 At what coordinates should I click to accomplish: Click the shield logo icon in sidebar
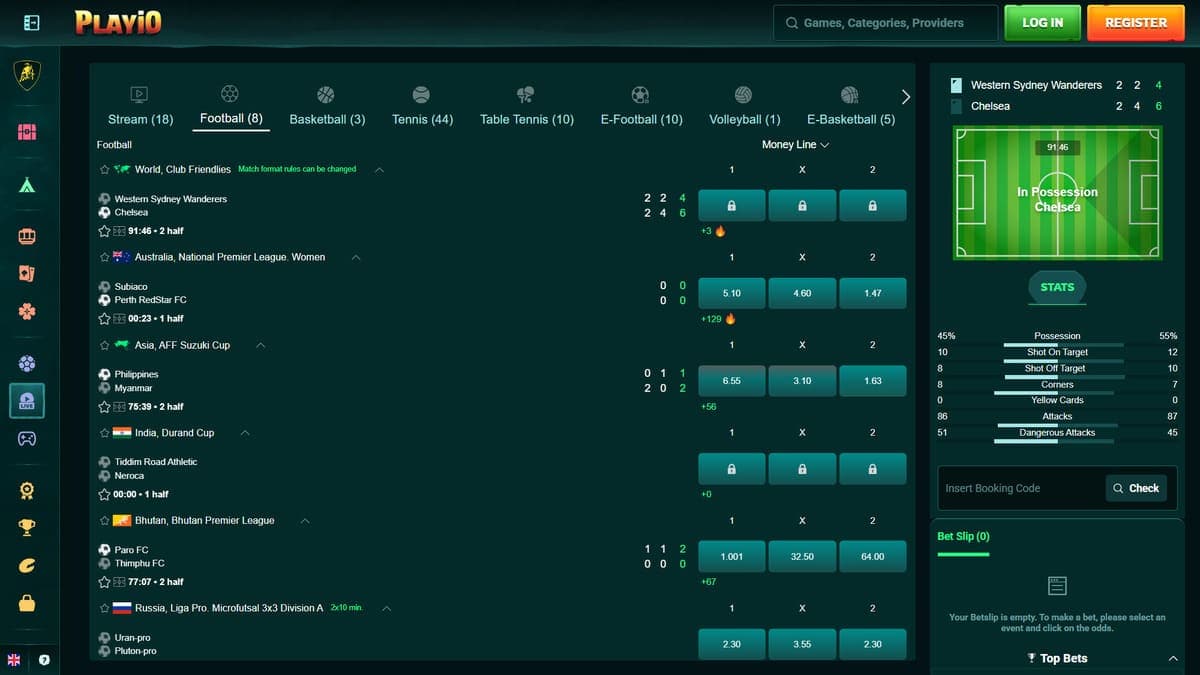27,75
